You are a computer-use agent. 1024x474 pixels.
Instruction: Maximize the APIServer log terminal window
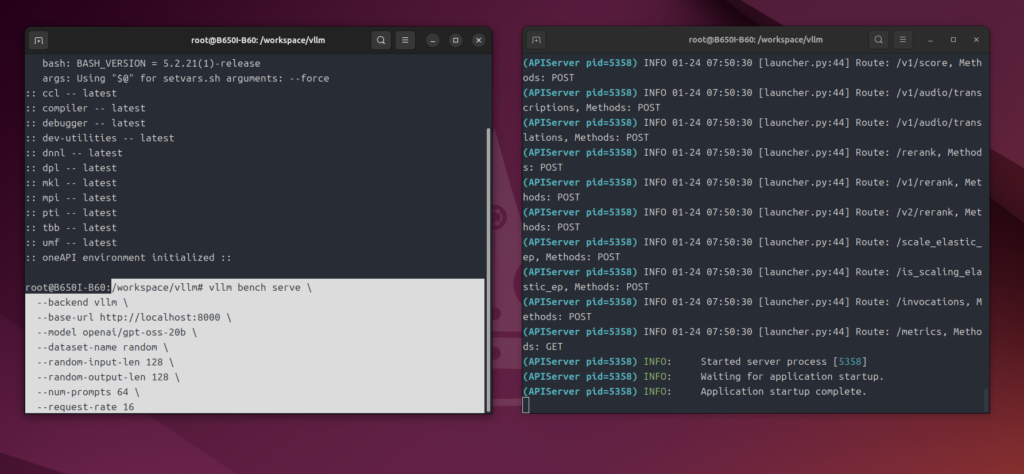953,39
